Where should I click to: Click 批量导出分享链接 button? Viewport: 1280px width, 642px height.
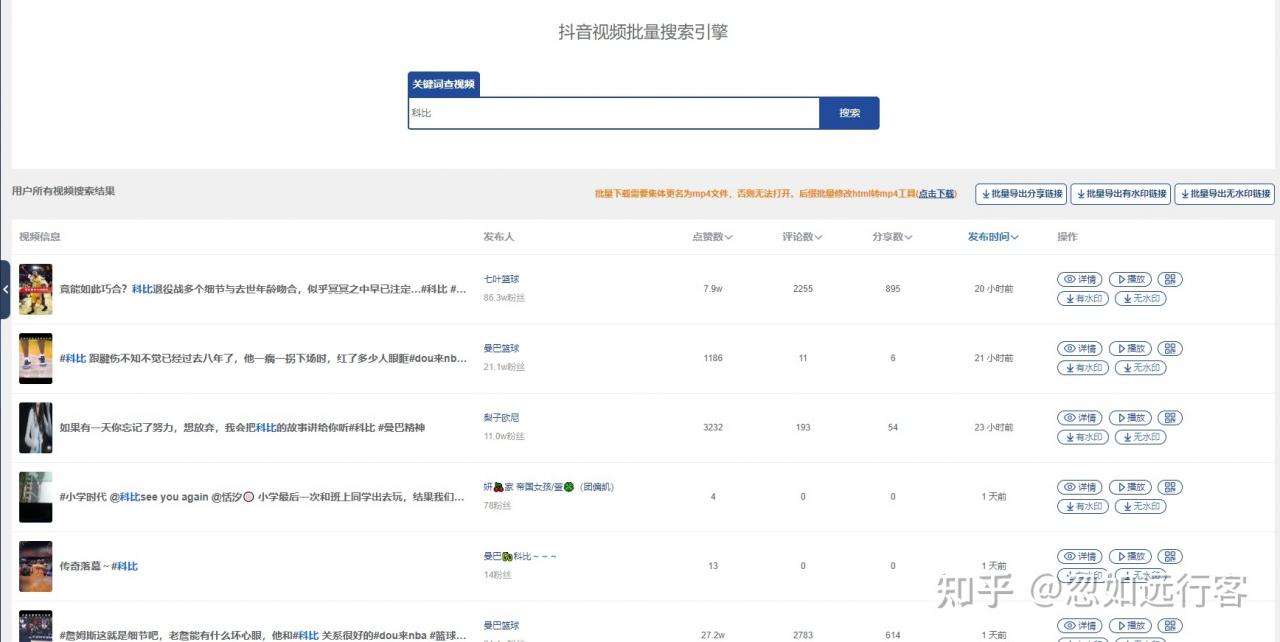[1021, 194]
